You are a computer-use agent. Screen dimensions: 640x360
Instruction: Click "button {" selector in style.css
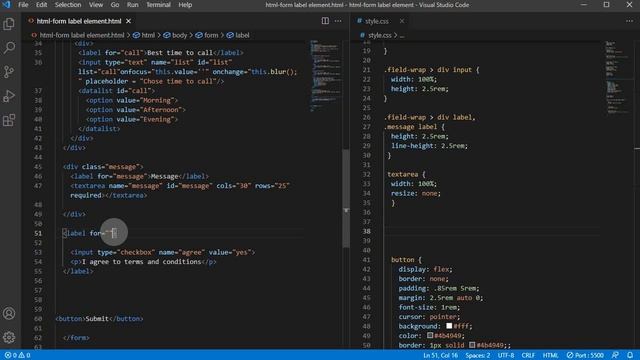pyautogui.click(x=406, y=260)
